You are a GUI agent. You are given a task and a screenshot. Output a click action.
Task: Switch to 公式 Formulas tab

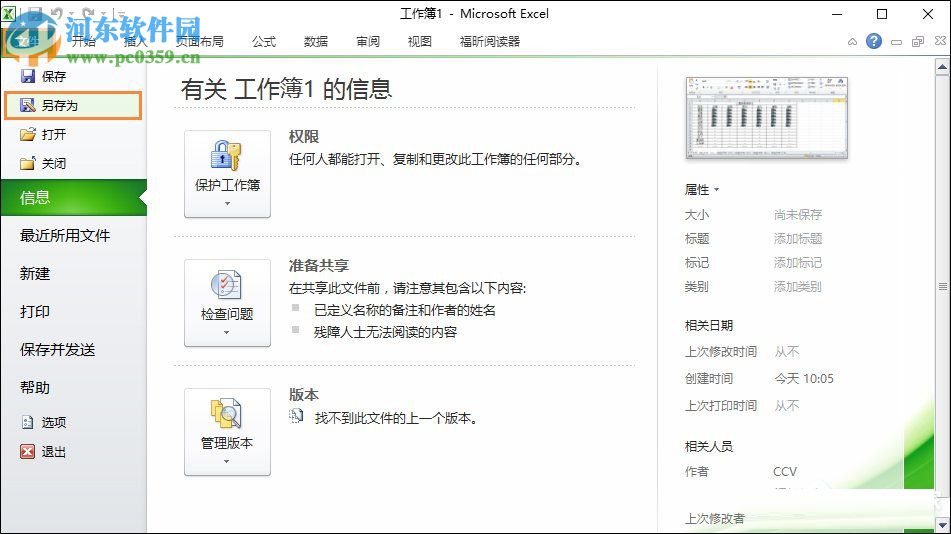(x=264, y=41)
